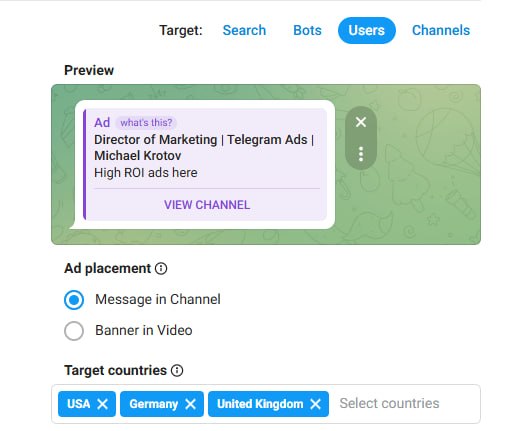Remove USA country tag

pyautogui.click(x=103, y=404)
